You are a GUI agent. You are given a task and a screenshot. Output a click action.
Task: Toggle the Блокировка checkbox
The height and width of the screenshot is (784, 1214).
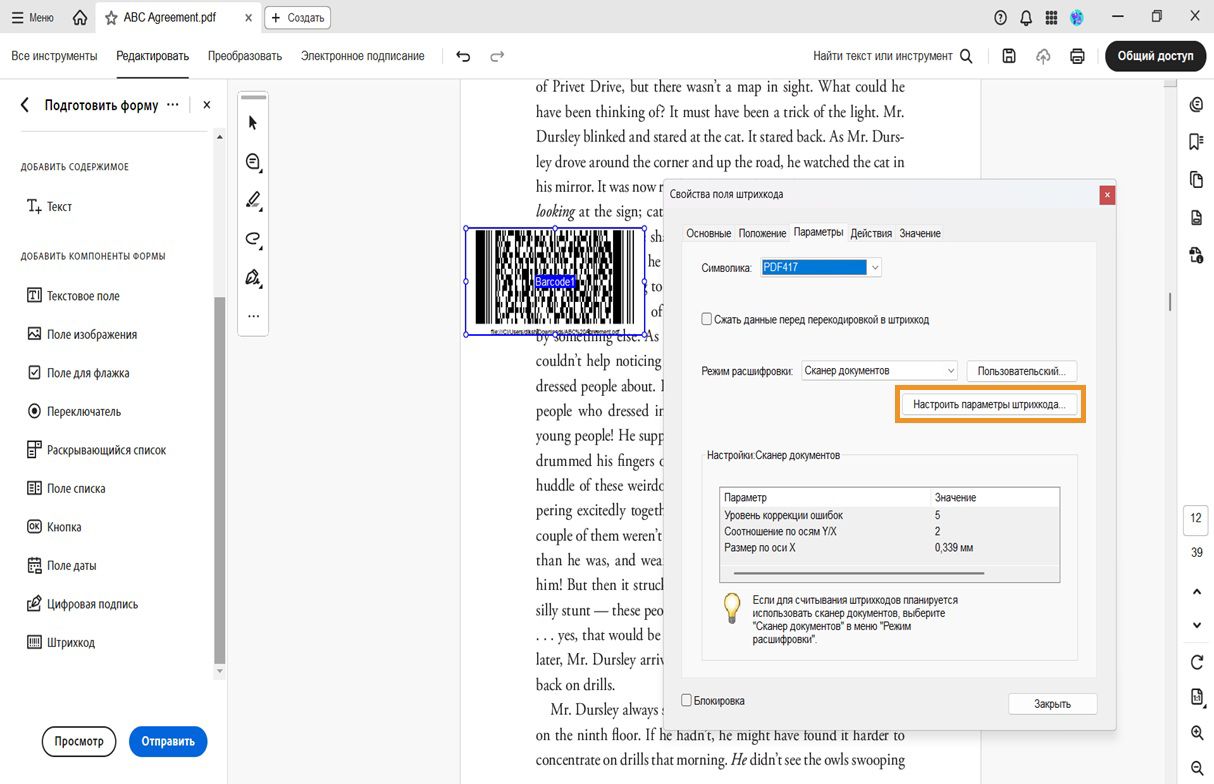tap(686, 700)
